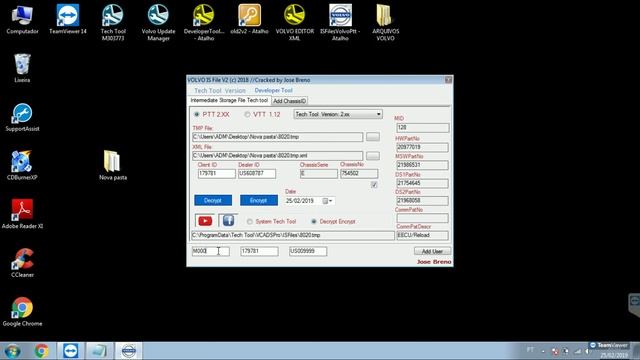Open Chrome from the taskbar

(41, 351)
